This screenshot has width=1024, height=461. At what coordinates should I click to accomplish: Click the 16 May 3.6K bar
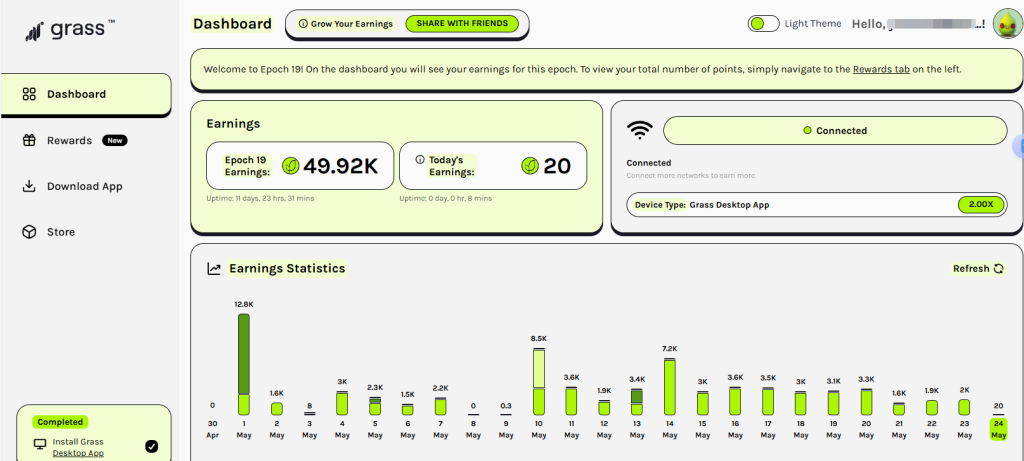pos(735,401)
